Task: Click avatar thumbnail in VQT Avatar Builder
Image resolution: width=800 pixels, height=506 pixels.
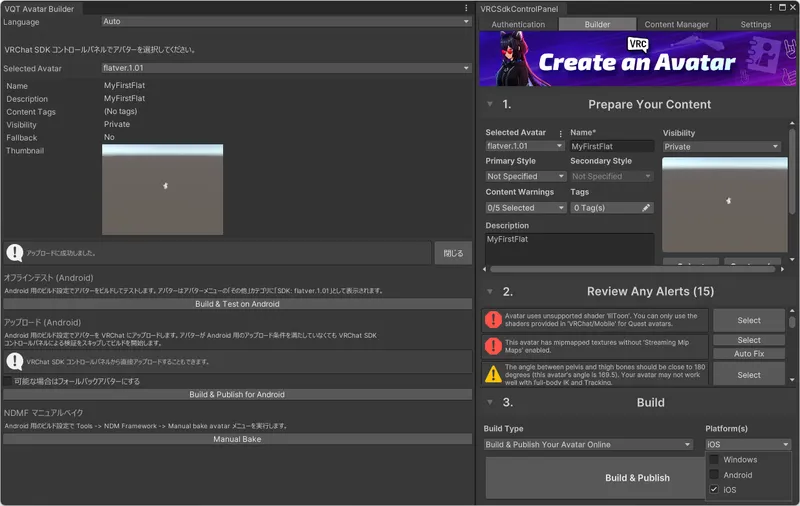Action: coord(162,189)
